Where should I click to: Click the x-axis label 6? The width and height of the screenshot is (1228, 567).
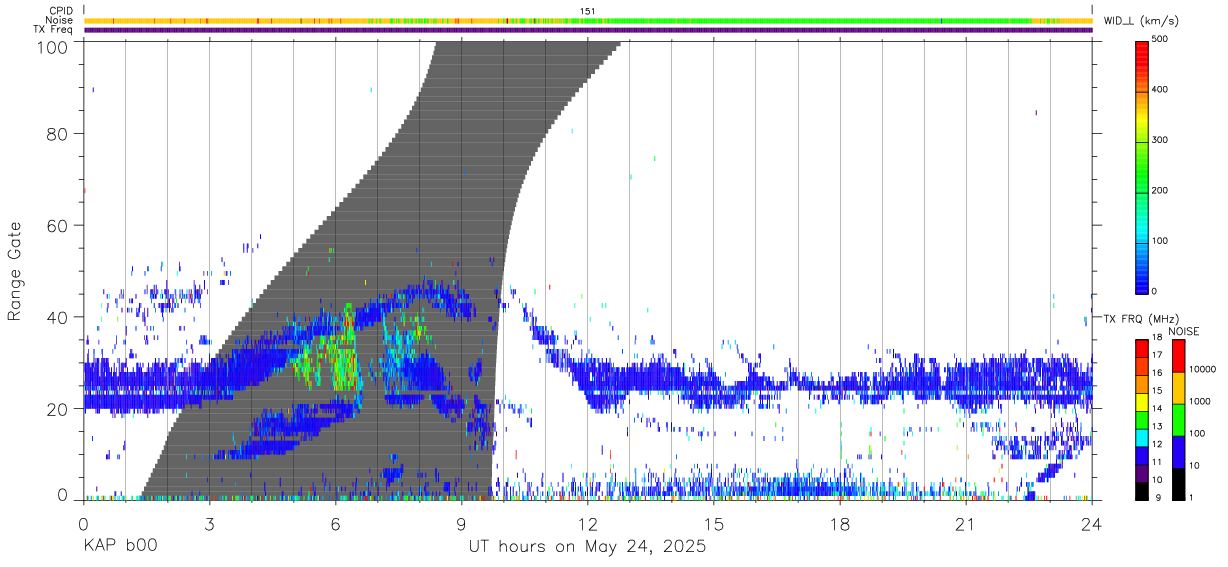[x=336, y=523]
